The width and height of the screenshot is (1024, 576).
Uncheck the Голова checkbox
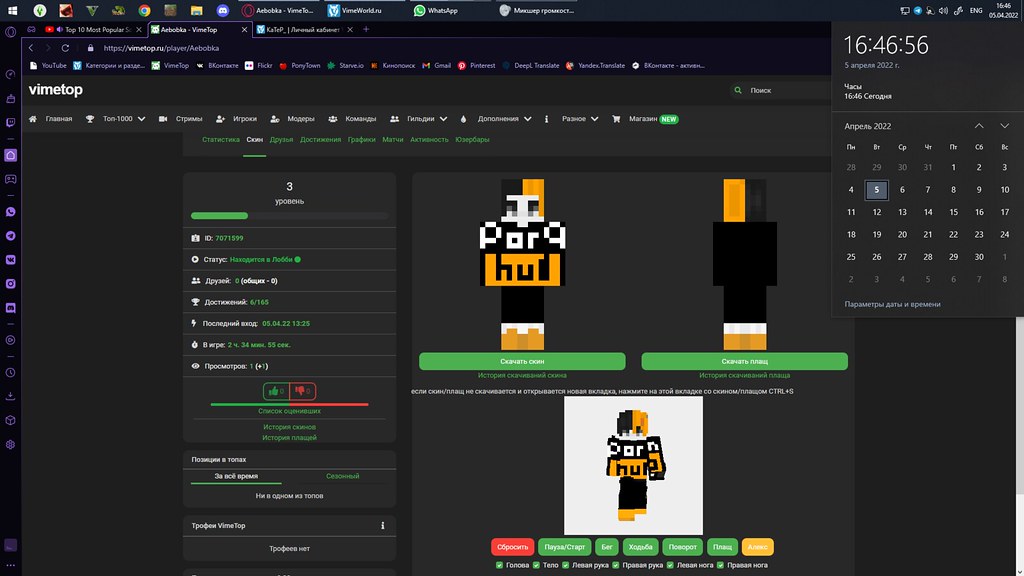[x=500, y=565]
